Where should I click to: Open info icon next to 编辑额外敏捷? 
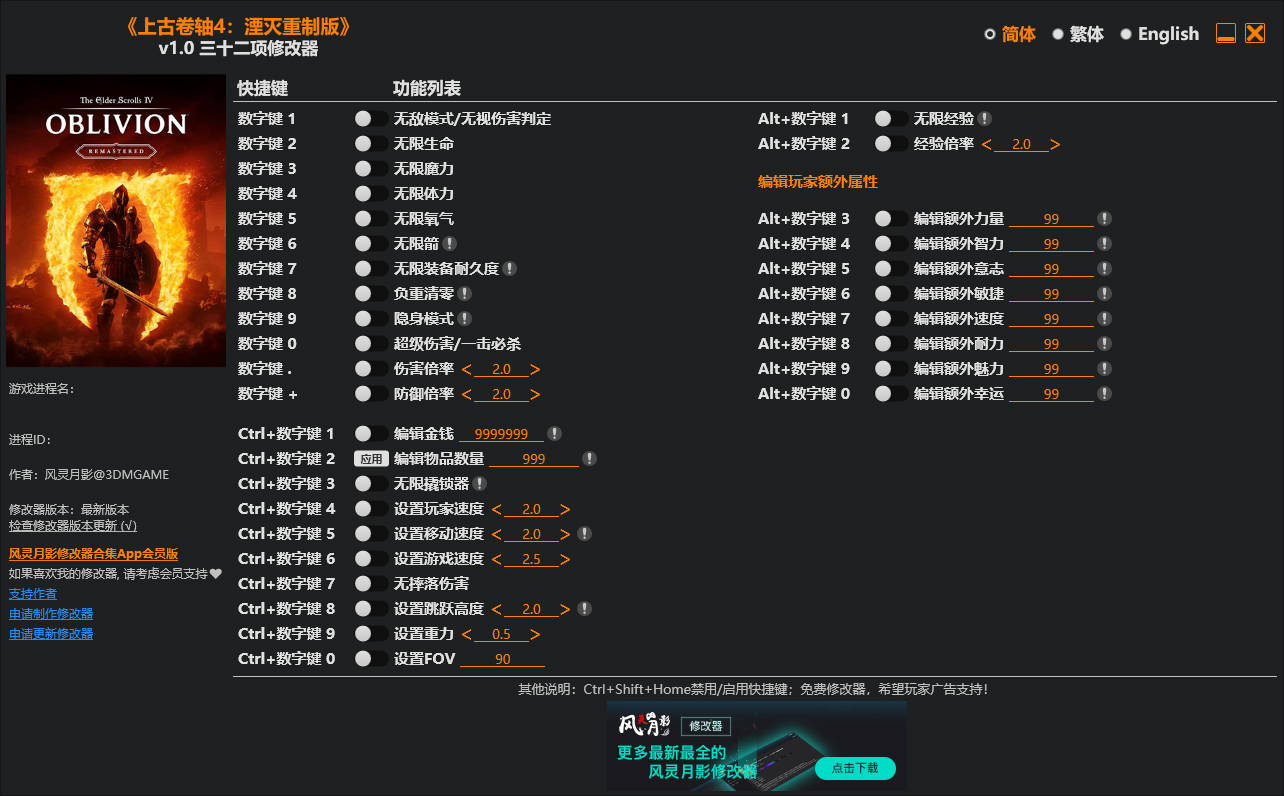click(x=1104, y=293)
